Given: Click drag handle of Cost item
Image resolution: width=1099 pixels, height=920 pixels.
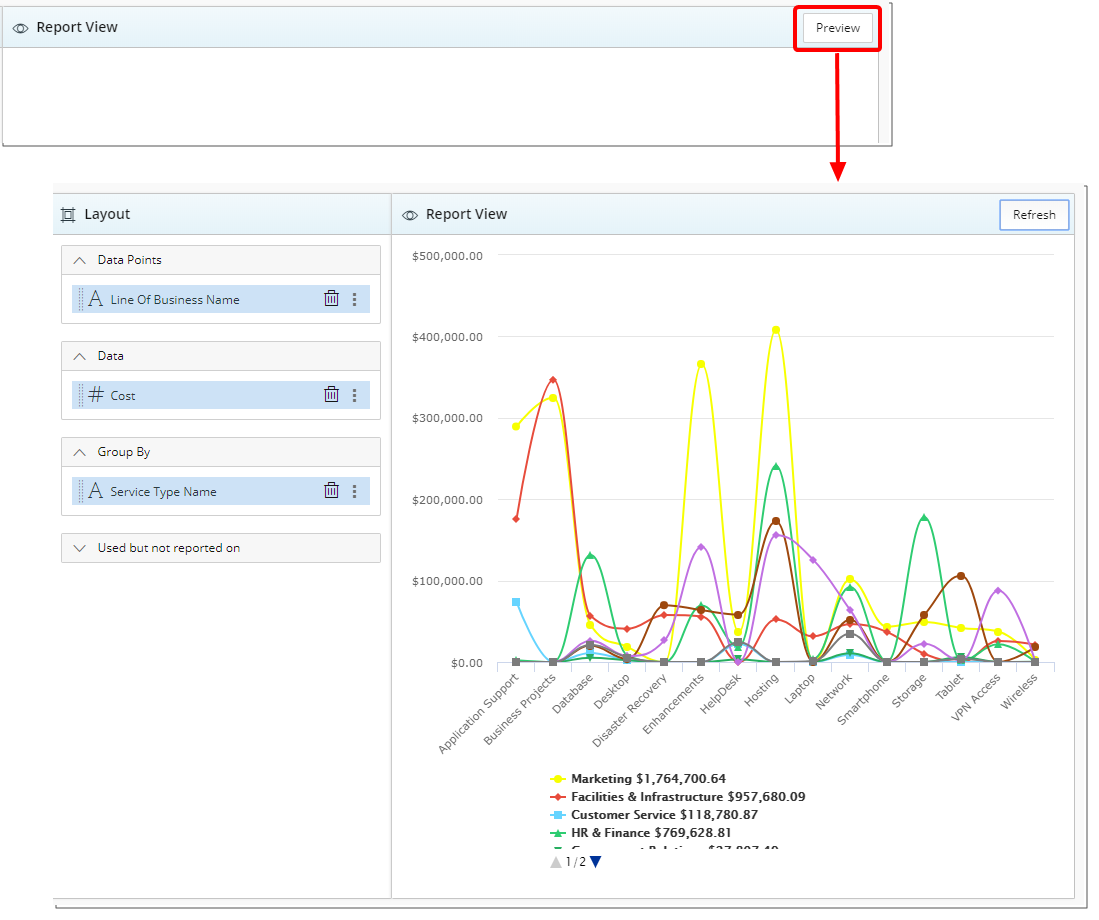Looking at the screenshot, I should tap(81, 395).
